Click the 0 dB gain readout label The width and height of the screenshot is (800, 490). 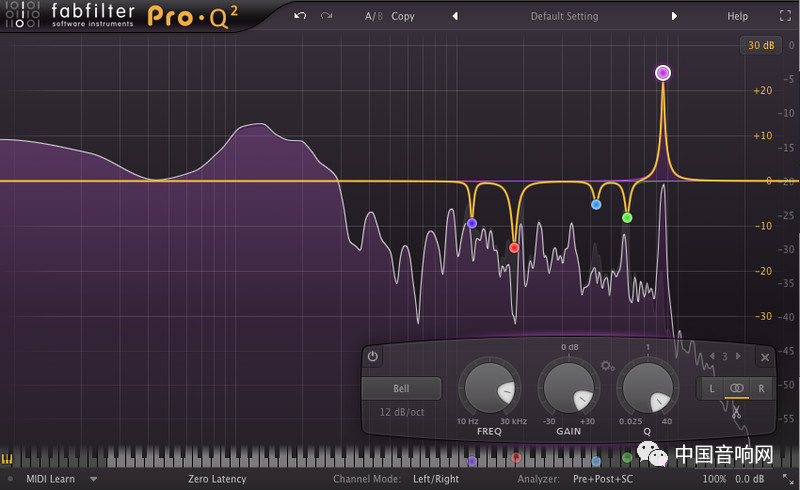coord(569,347)
